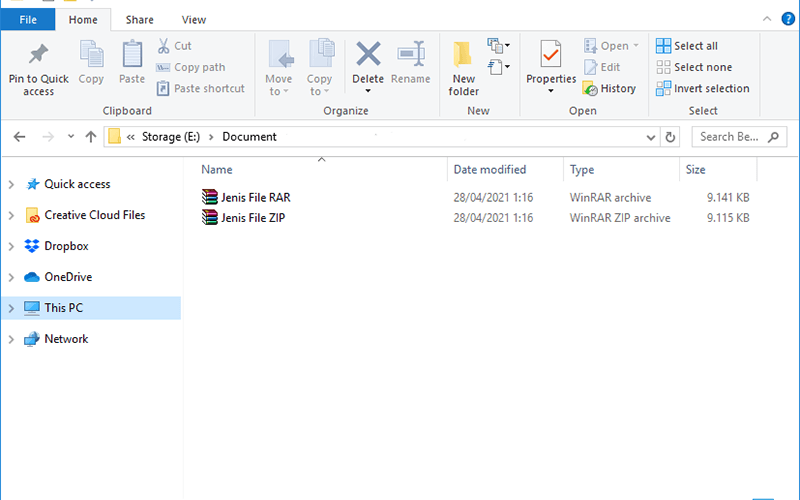Open recent locations dropdown arrow

71,137
